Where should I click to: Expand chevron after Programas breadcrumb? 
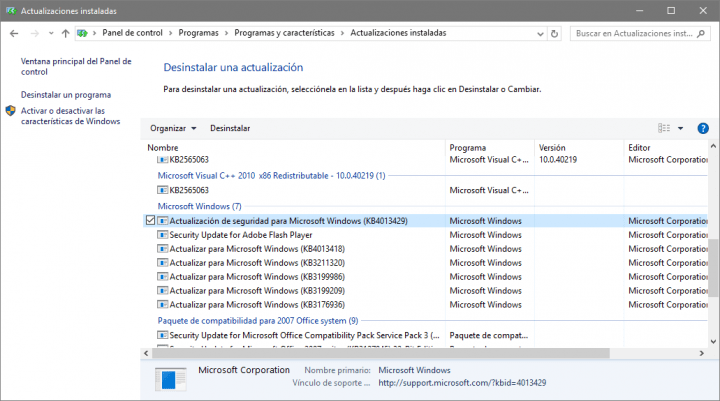coord(226,33)
